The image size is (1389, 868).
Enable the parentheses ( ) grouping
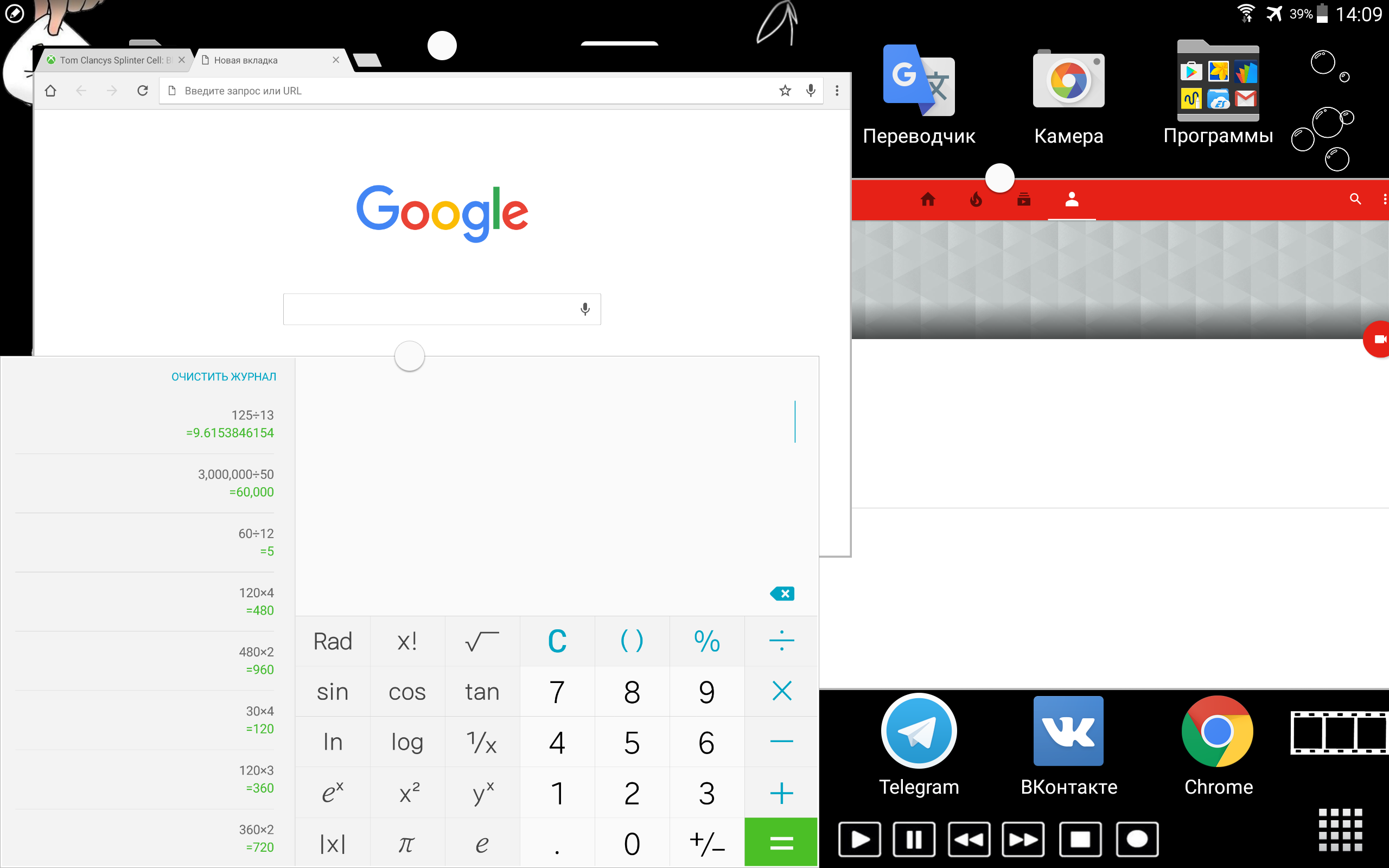[630, 640]
